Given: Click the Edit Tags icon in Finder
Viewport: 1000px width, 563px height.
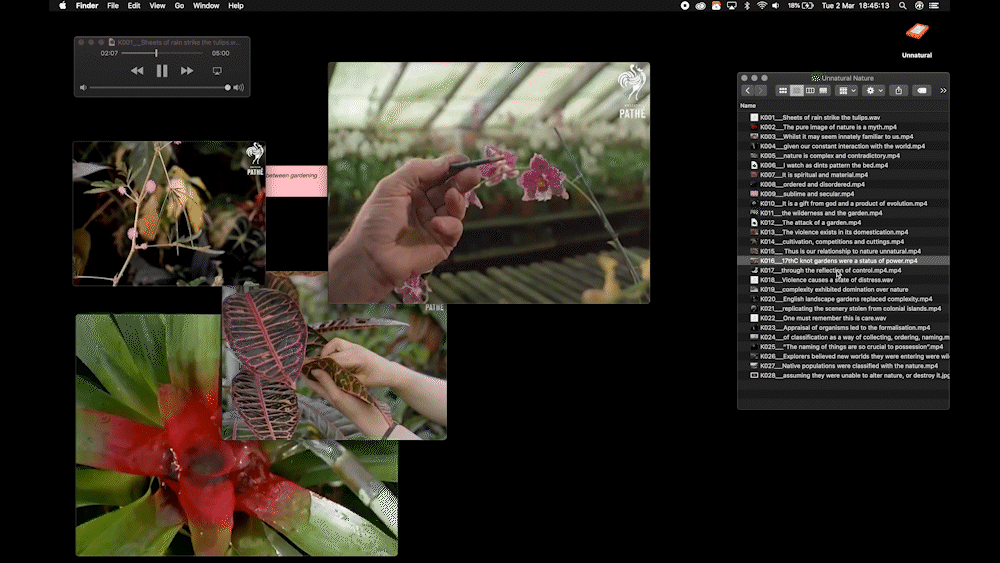Looking at the screenshot, I should [x=922, y=91].
